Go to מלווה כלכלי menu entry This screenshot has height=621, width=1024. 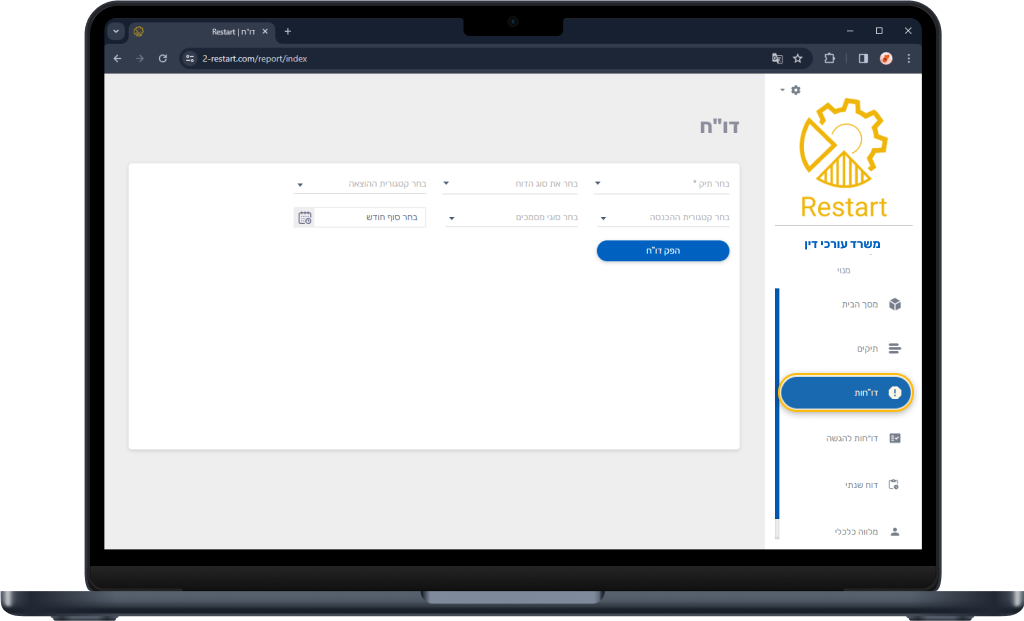856,532
